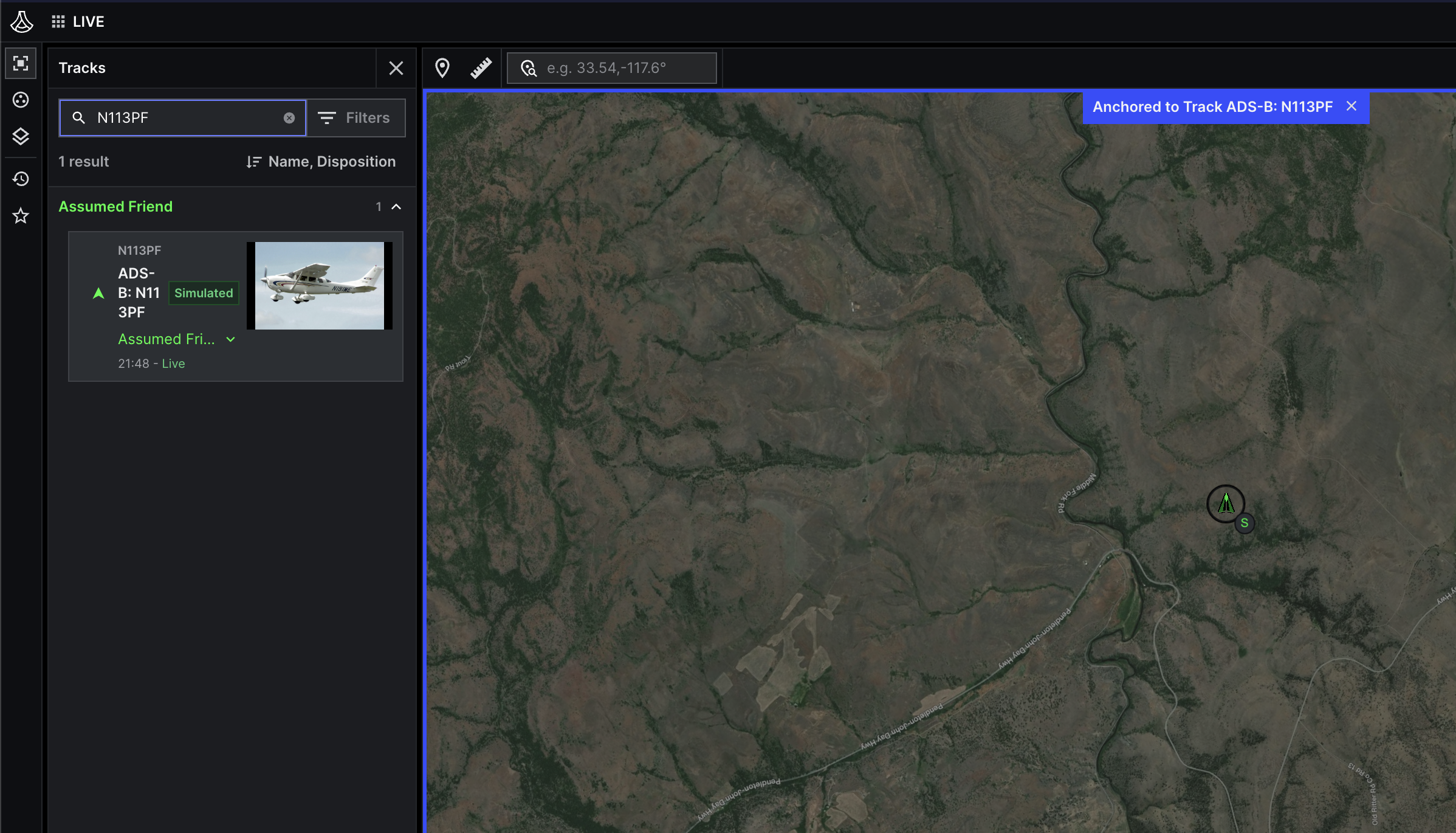Select the history icon in the sidebar

tap(21, 178)
